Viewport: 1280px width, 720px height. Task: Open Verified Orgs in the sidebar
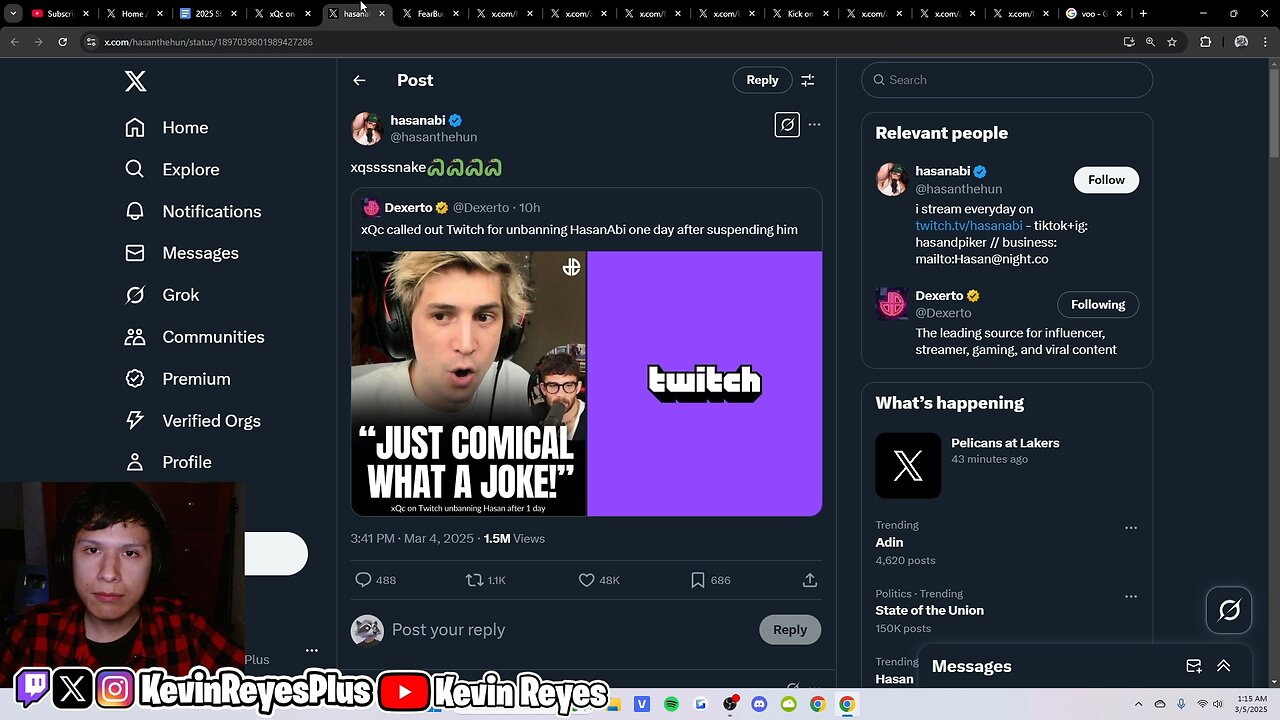coord(193,421)
